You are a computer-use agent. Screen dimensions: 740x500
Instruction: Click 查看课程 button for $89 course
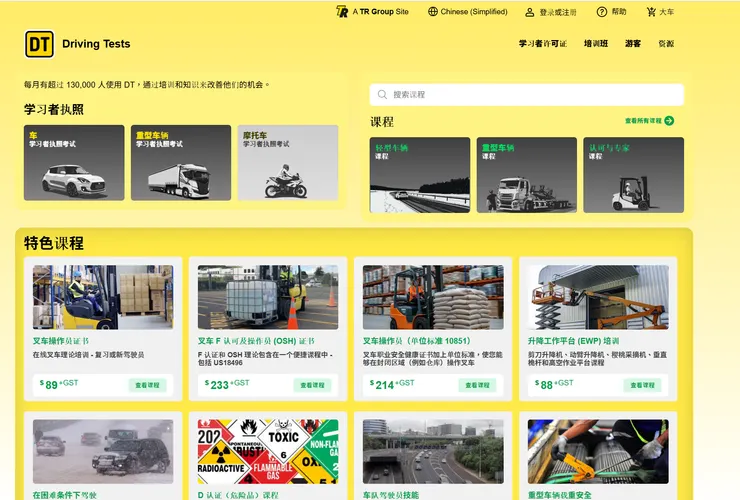click(x=147, y=385)
